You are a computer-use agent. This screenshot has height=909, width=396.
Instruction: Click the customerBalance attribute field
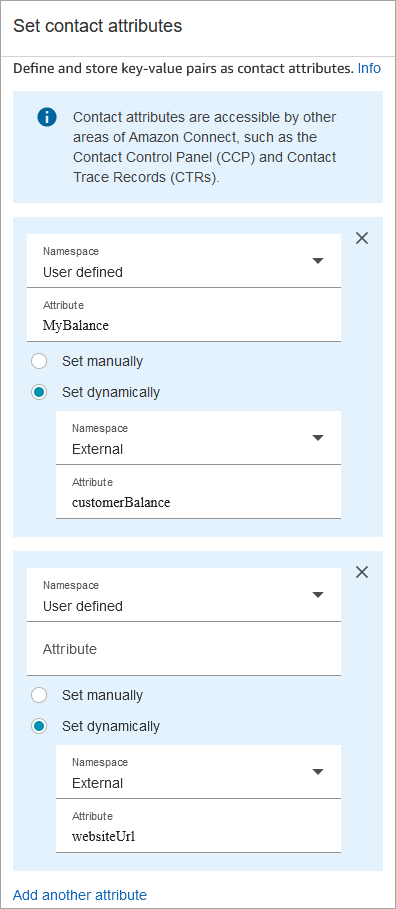click(x=198, y=492)
